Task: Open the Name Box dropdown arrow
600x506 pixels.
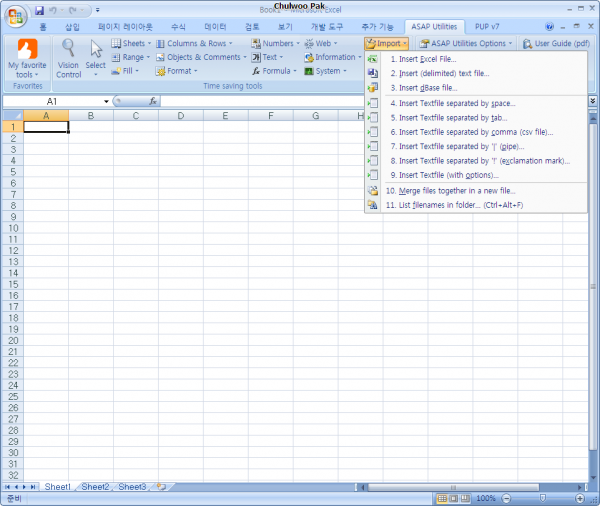Action: [x=106, y=101]
